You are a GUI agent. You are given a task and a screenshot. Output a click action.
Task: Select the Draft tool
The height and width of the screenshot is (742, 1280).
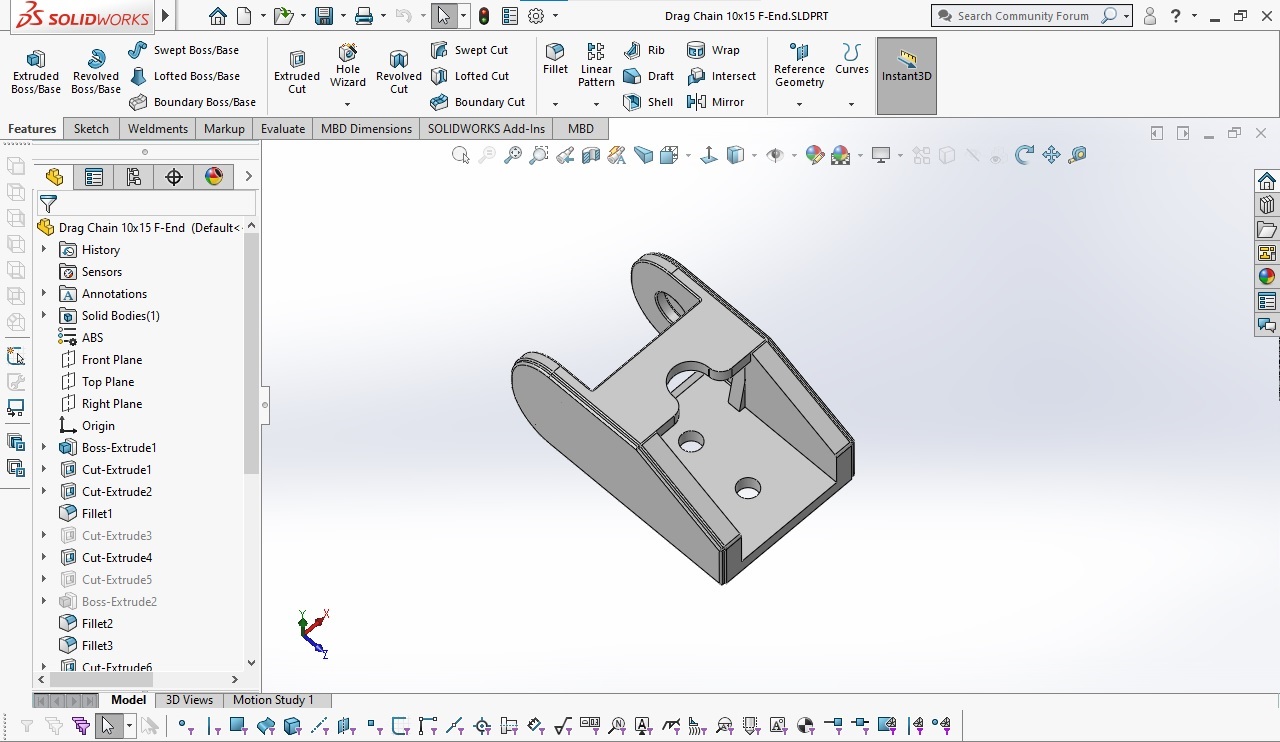coord(648,76)
